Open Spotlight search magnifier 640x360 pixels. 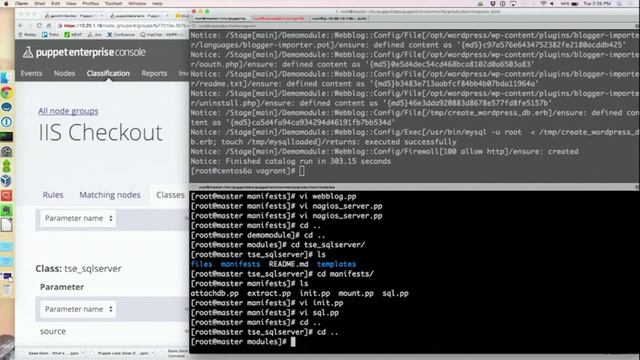pos(620,3)
